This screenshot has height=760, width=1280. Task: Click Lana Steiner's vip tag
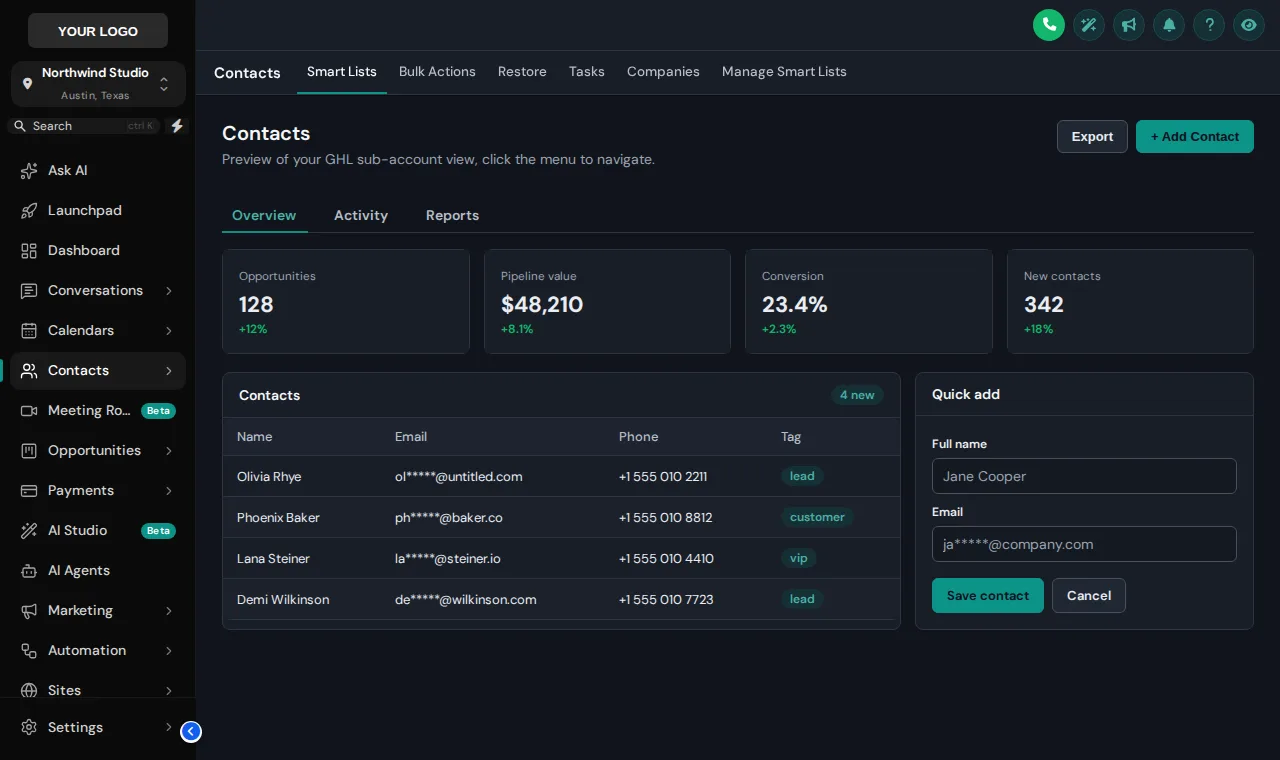(798, 559)
